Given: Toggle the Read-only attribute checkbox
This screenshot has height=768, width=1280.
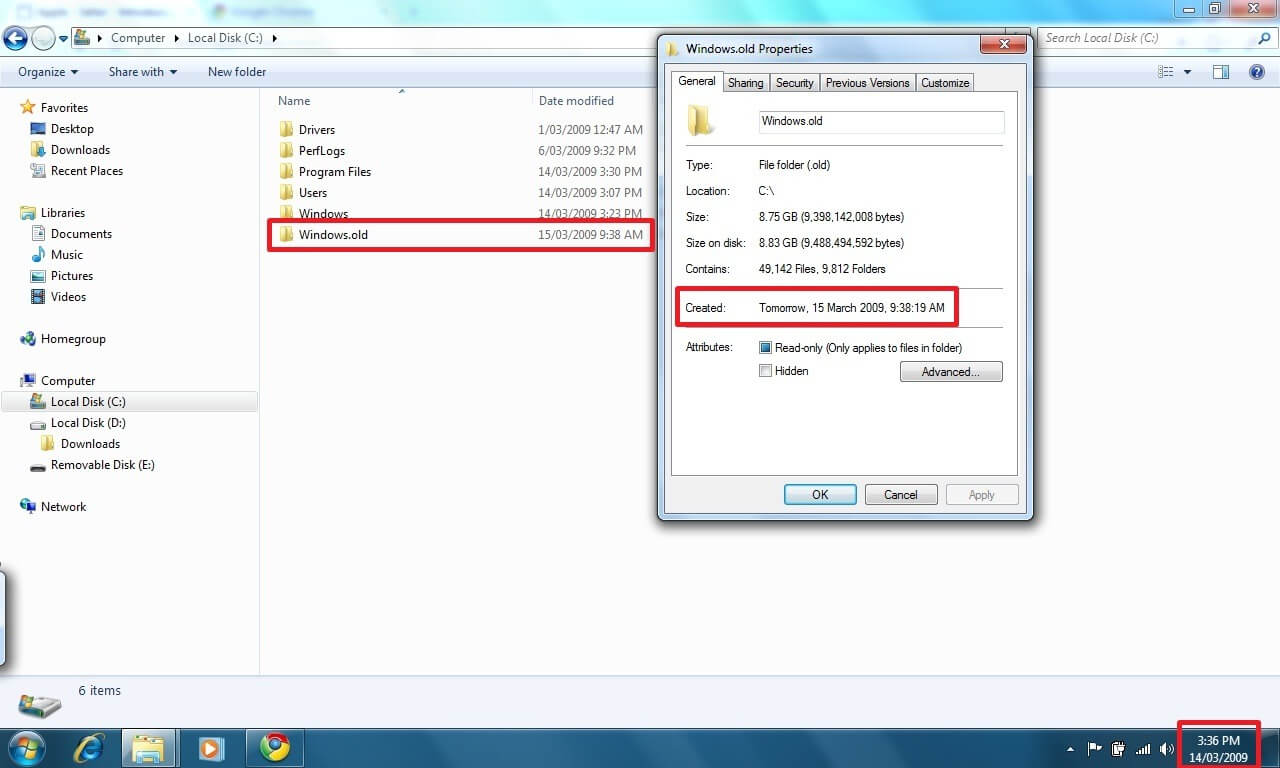Looking at the screenshot, I should 766,348.
